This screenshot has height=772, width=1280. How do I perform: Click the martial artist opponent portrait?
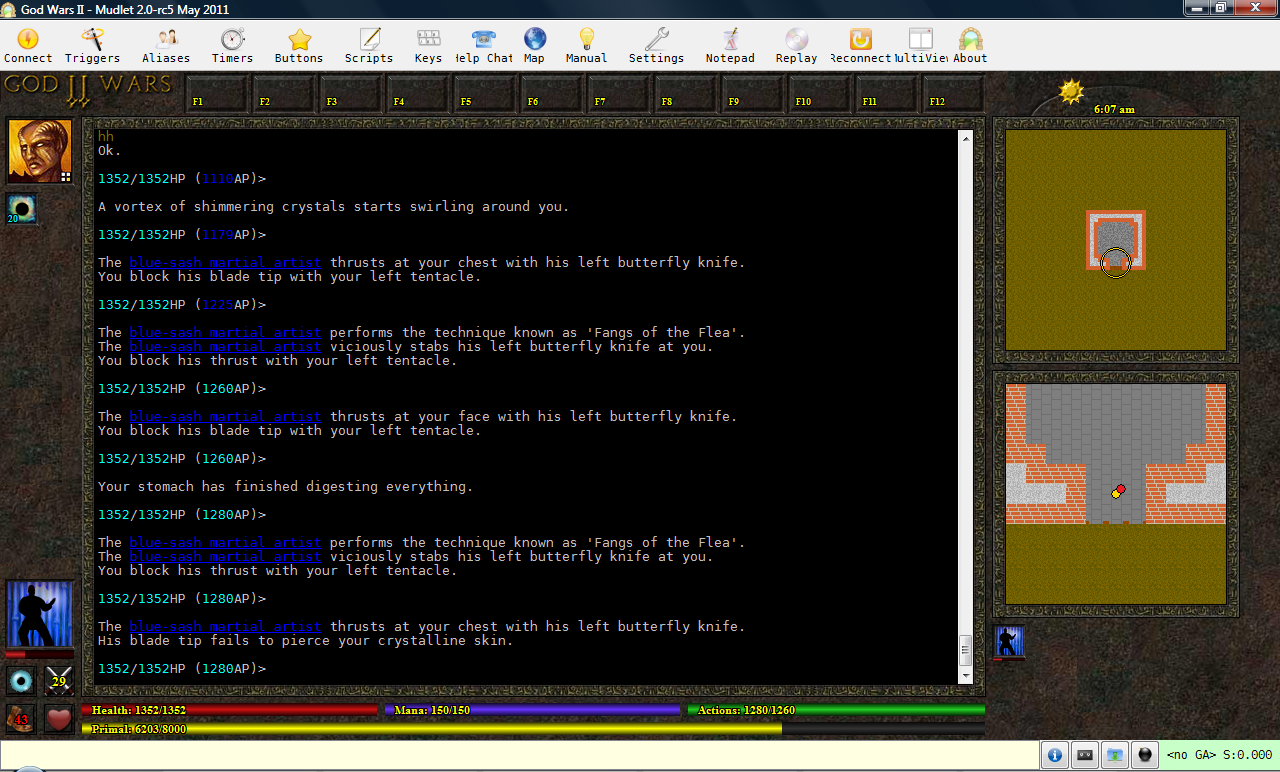point(40,614)
